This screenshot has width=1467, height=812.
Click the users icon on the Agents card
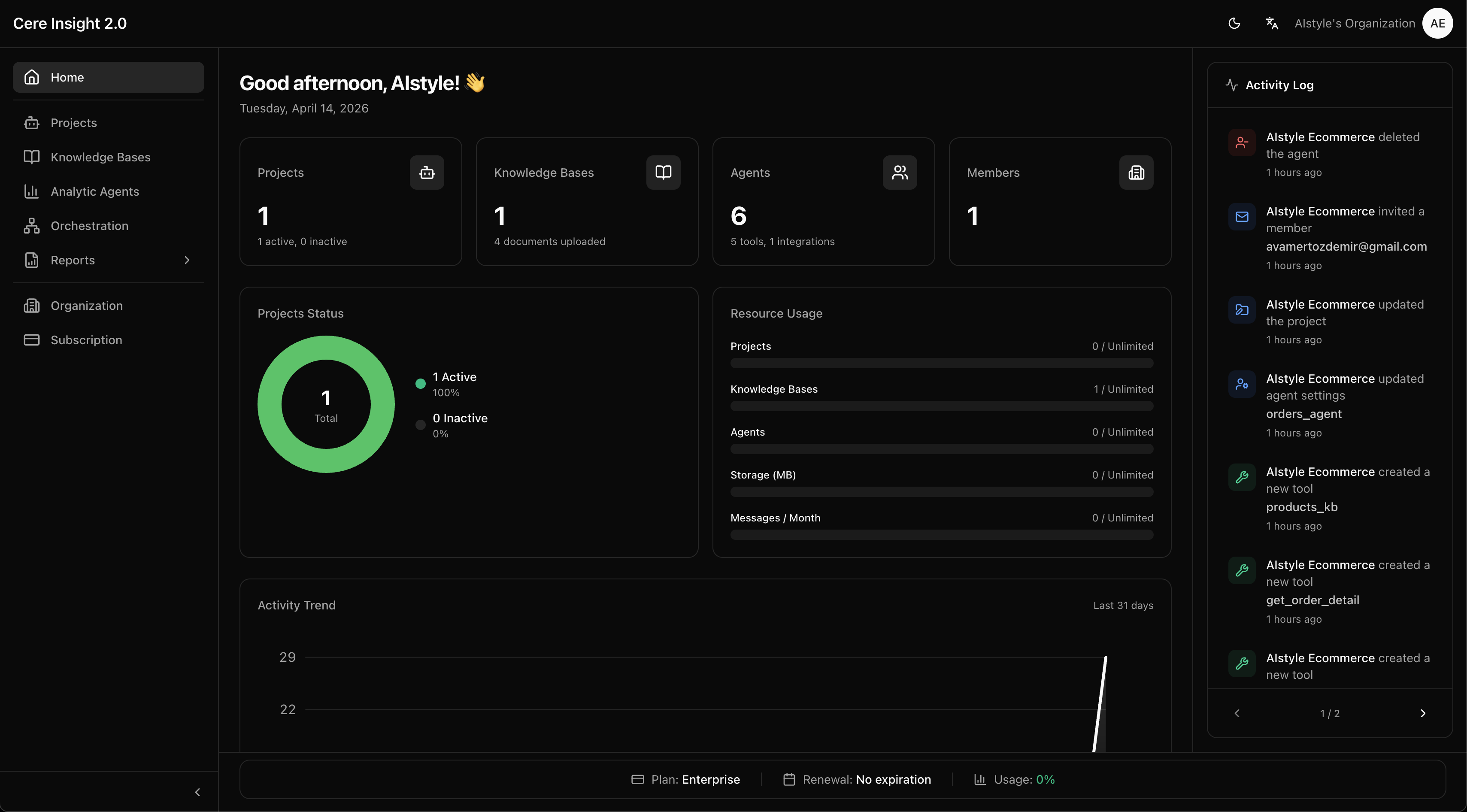point(900,172)
